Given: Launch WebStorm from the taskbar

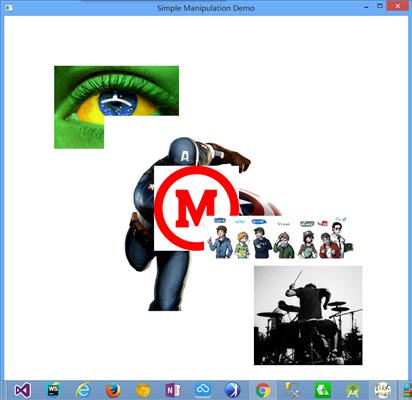Looking at the screenshot, I should tap(53, 389).
